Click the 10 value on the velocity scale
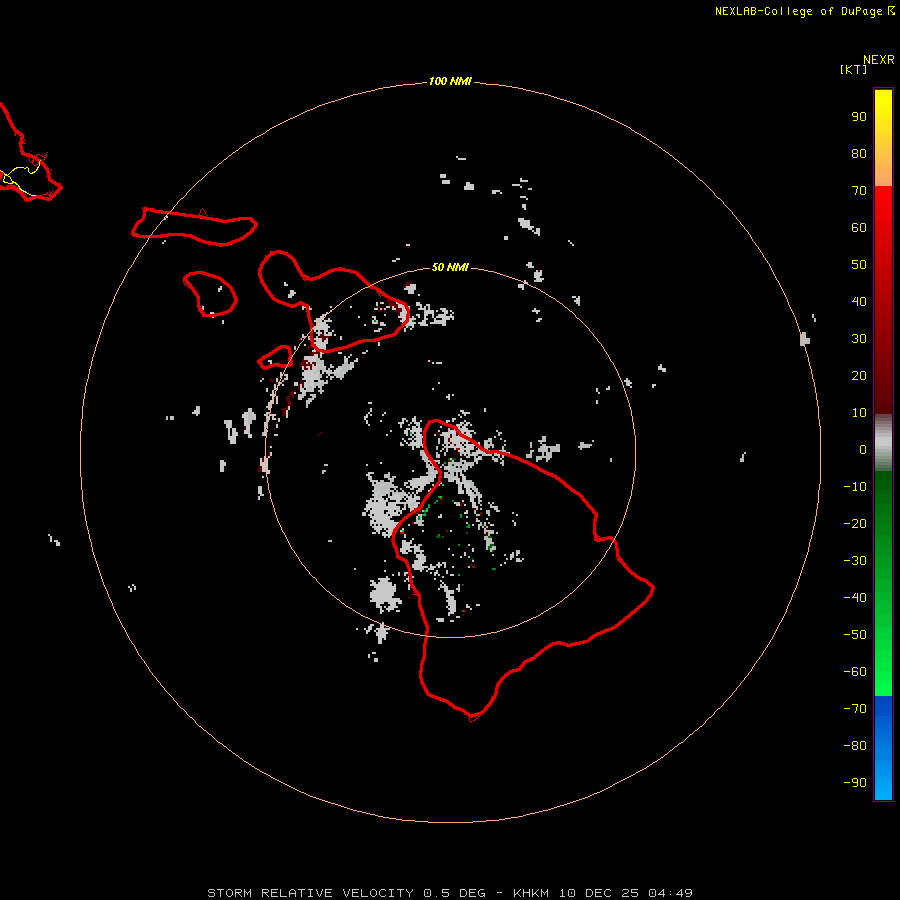Image resolution: width=900 pixels, height=900 pixels. coord(859,413)
